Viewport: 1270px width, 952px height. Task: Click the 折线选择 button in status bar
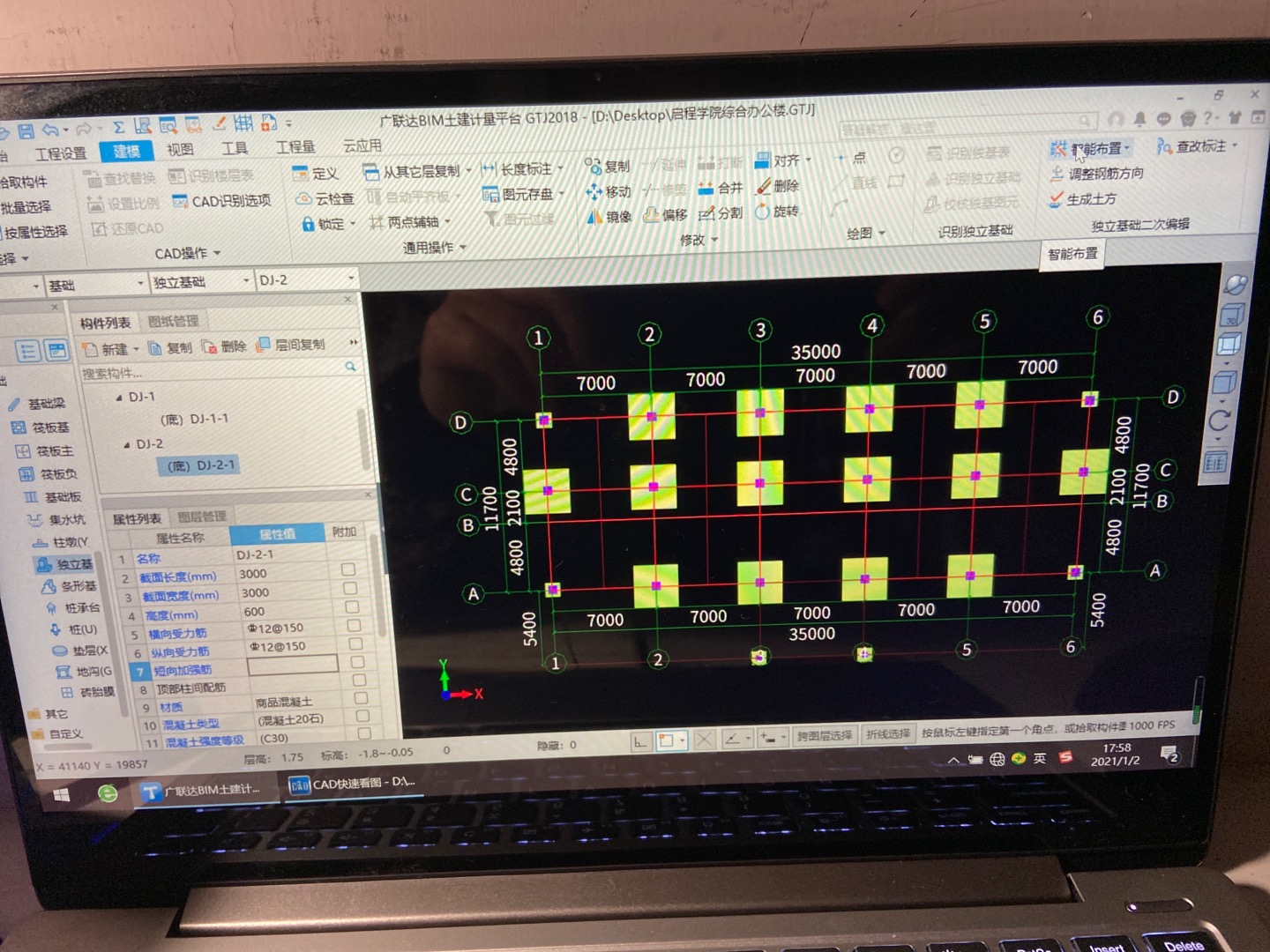(x=887, y=733)
